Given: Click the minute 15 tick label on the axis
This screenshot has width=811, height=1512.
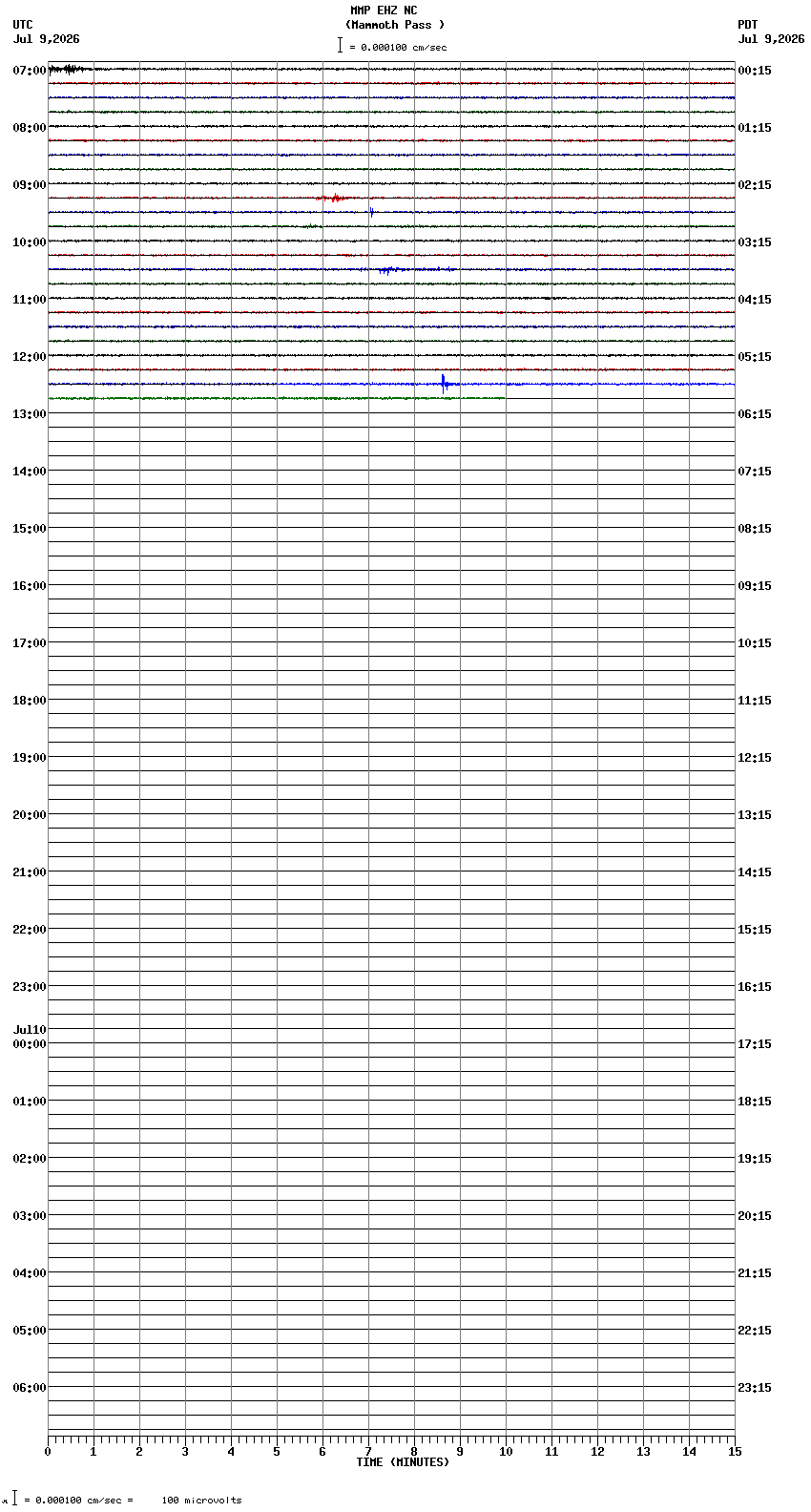Looking at the screenshot, I should click(x=735, y=1452).
